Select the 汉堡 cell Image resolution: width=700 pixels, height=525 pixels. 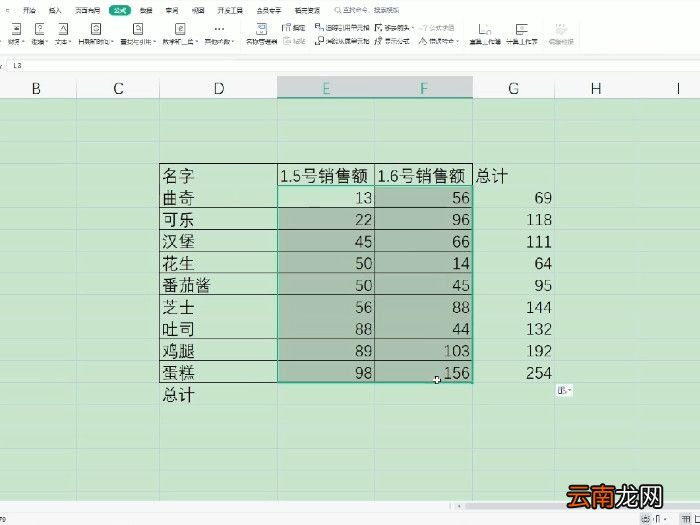[218, 241]
